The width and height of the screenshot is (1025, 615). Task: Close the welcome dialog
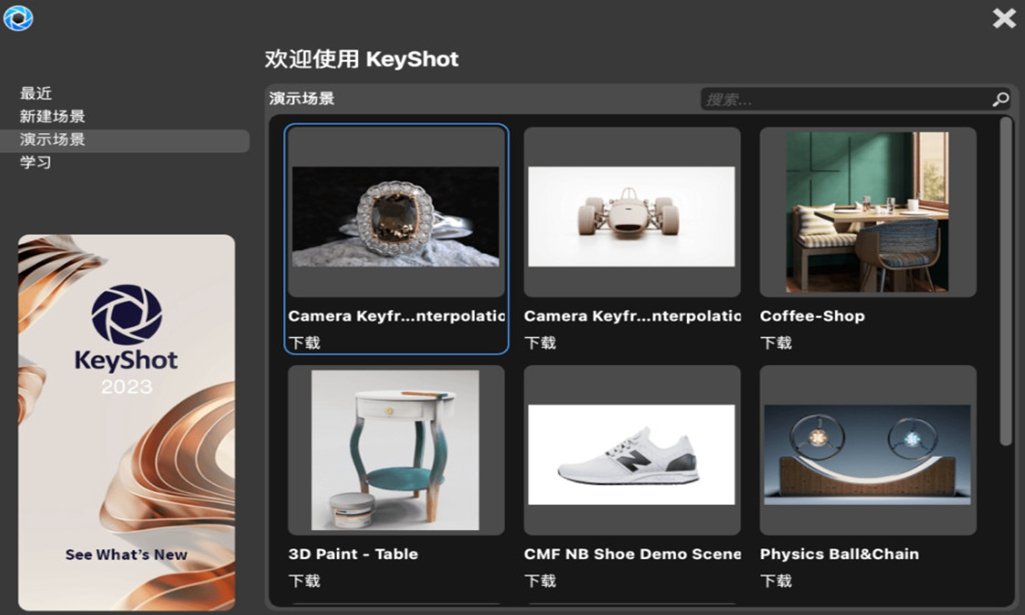coord(1004,18)
